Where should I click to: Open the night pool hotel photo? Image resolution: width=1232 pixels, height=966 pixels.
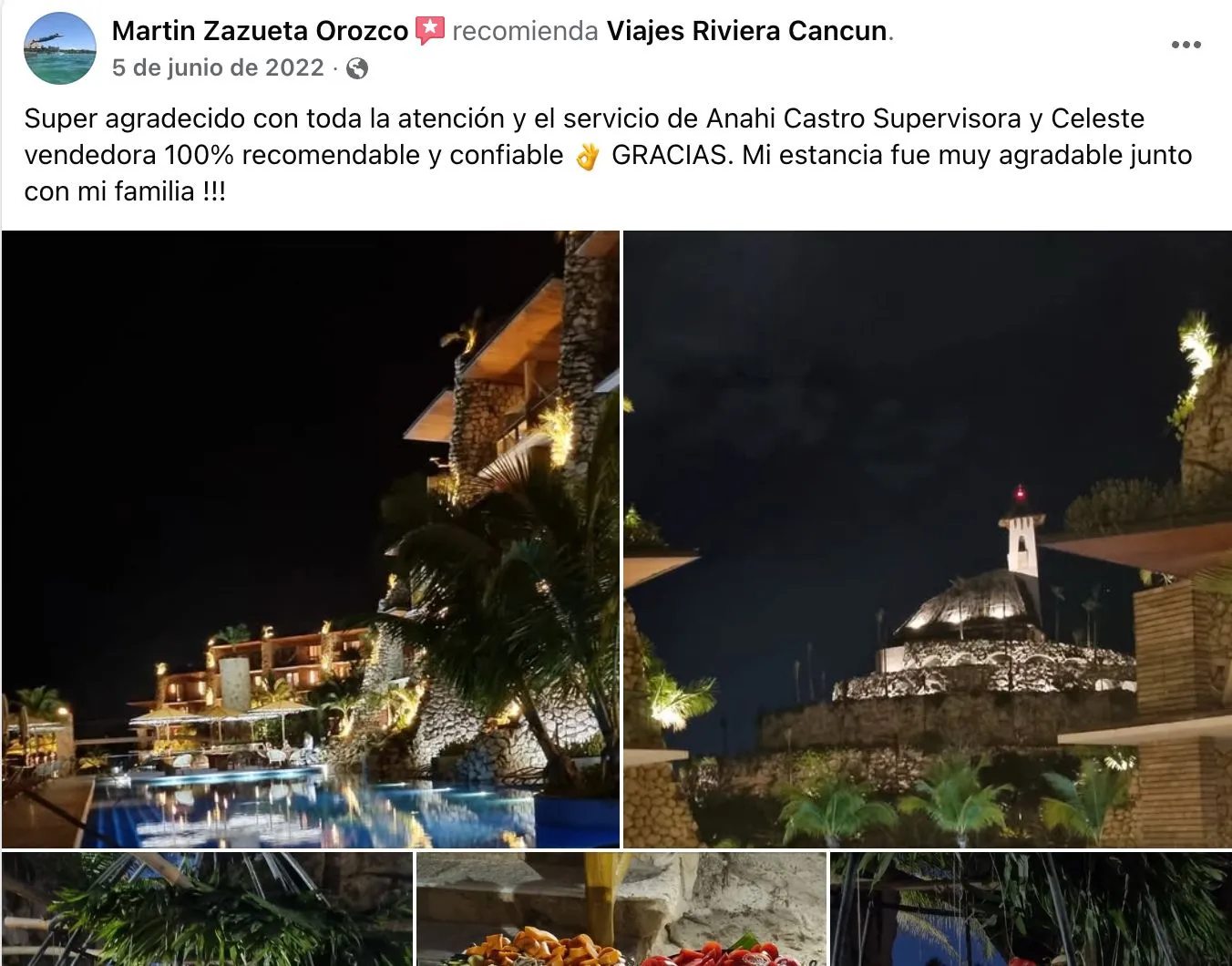pos(311,540)
